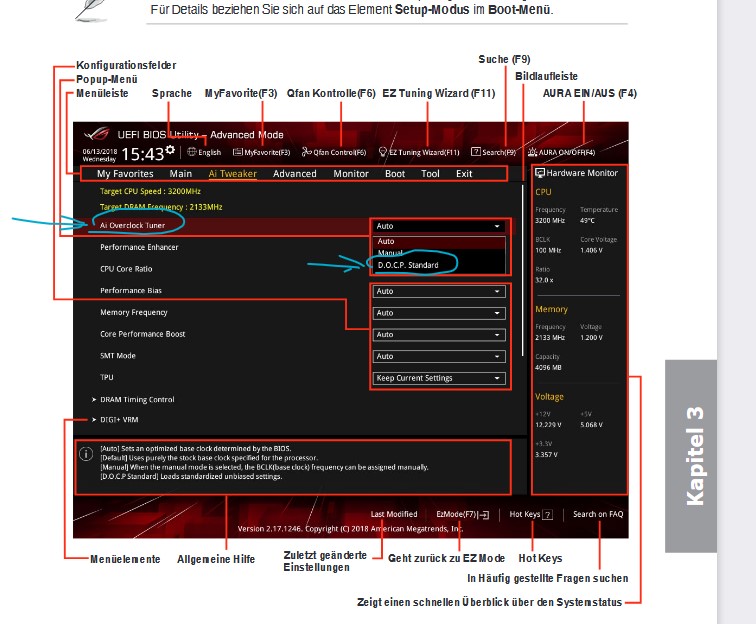Open the TPU Keep Current Settings dropdown
The image size is (756, 624).
[439, 378]
